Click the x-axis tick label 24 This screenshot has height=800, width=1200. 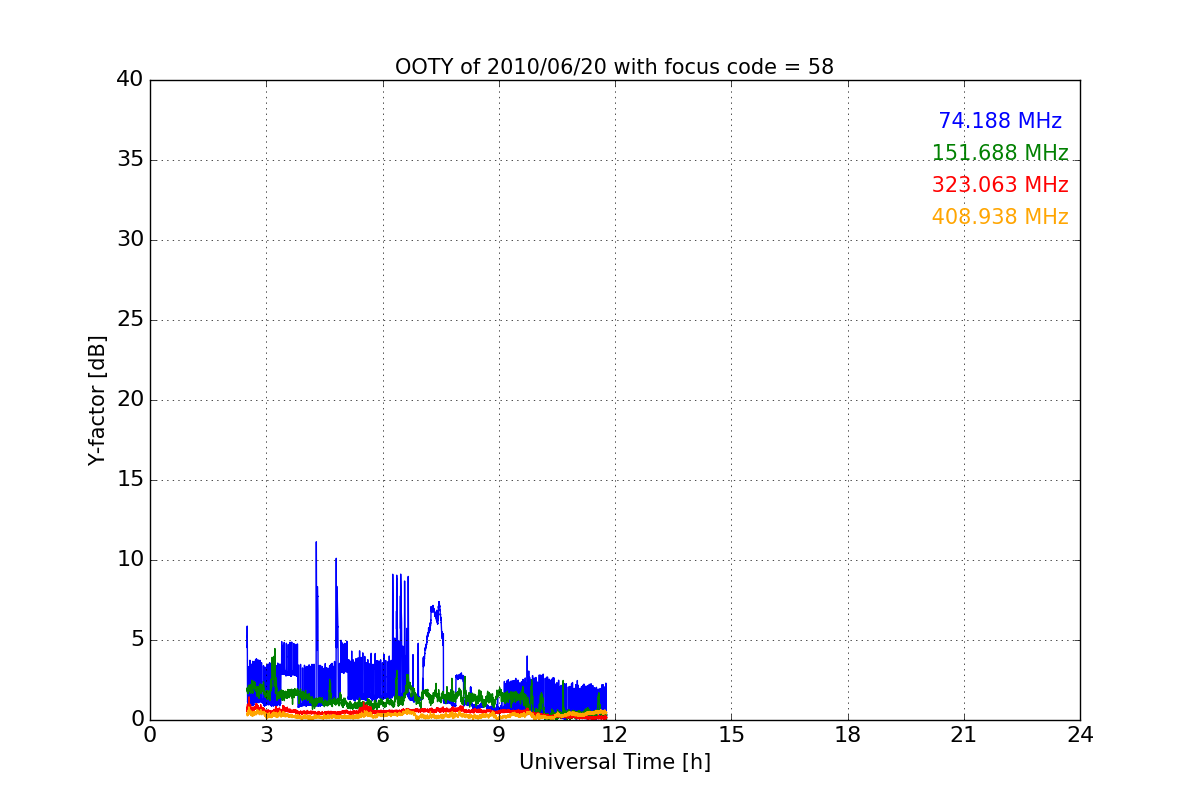[x=1080, y=735]
